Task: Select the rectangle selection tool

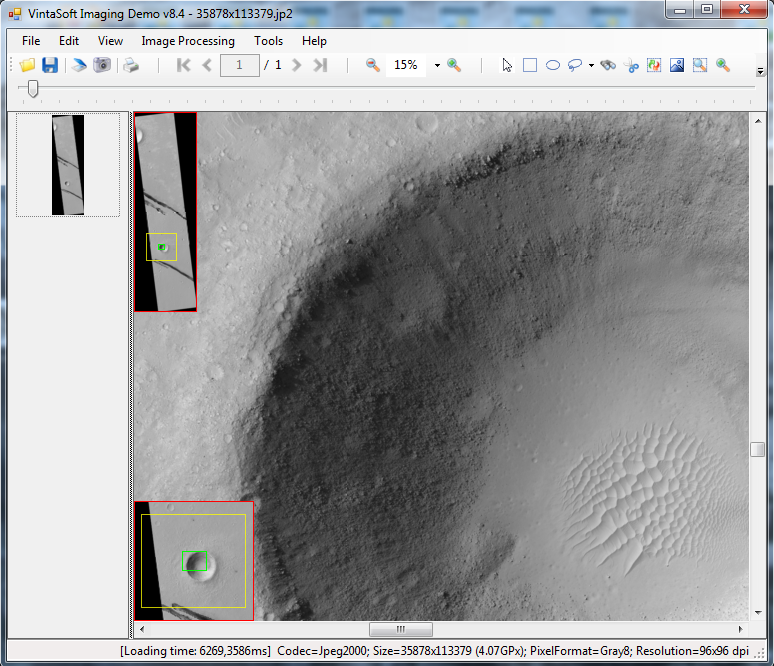Action: [x=530, y=65]
